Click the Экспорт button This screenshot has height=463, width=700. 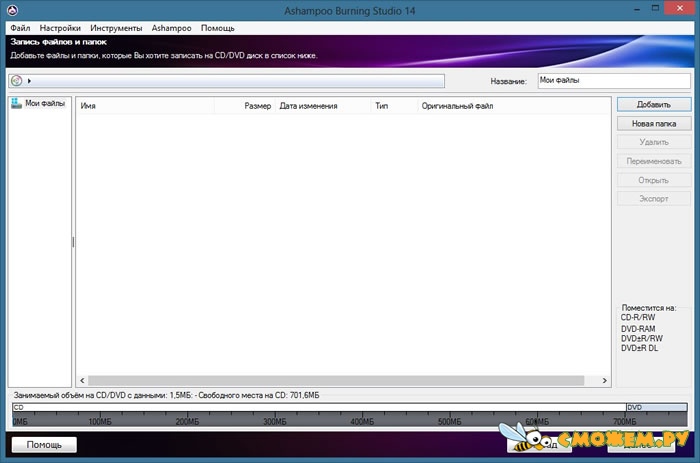pyautogui.click(x=654, y=199)
